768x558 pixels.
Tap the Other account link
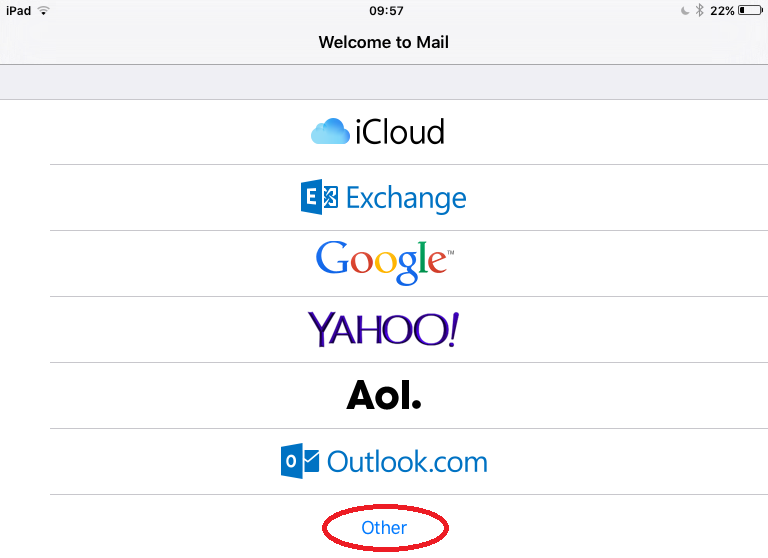click(x=384, y=528)
